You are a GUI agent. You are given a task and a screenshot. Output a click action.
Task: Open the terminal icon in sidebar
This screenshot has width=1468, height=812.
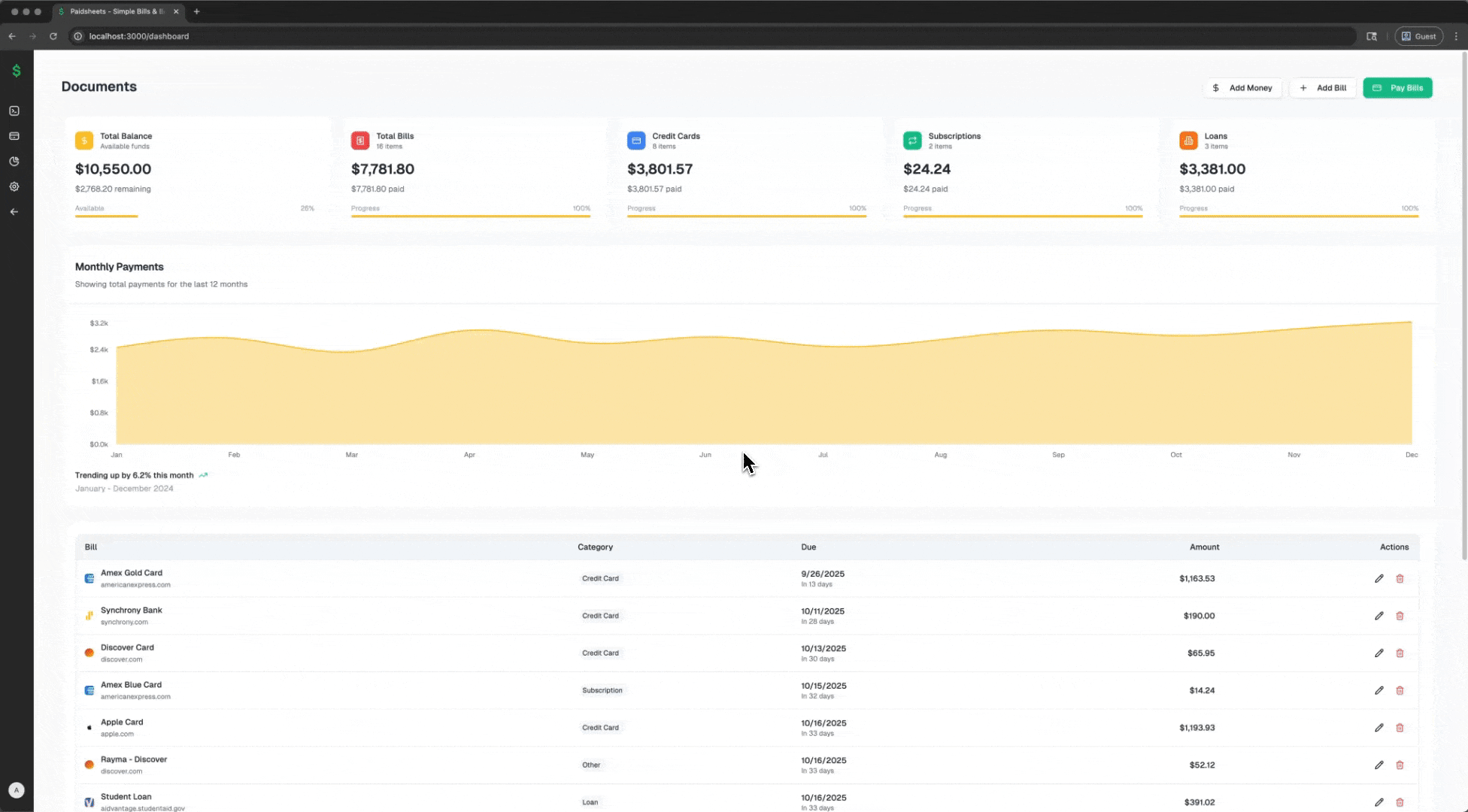coord(14,111)
